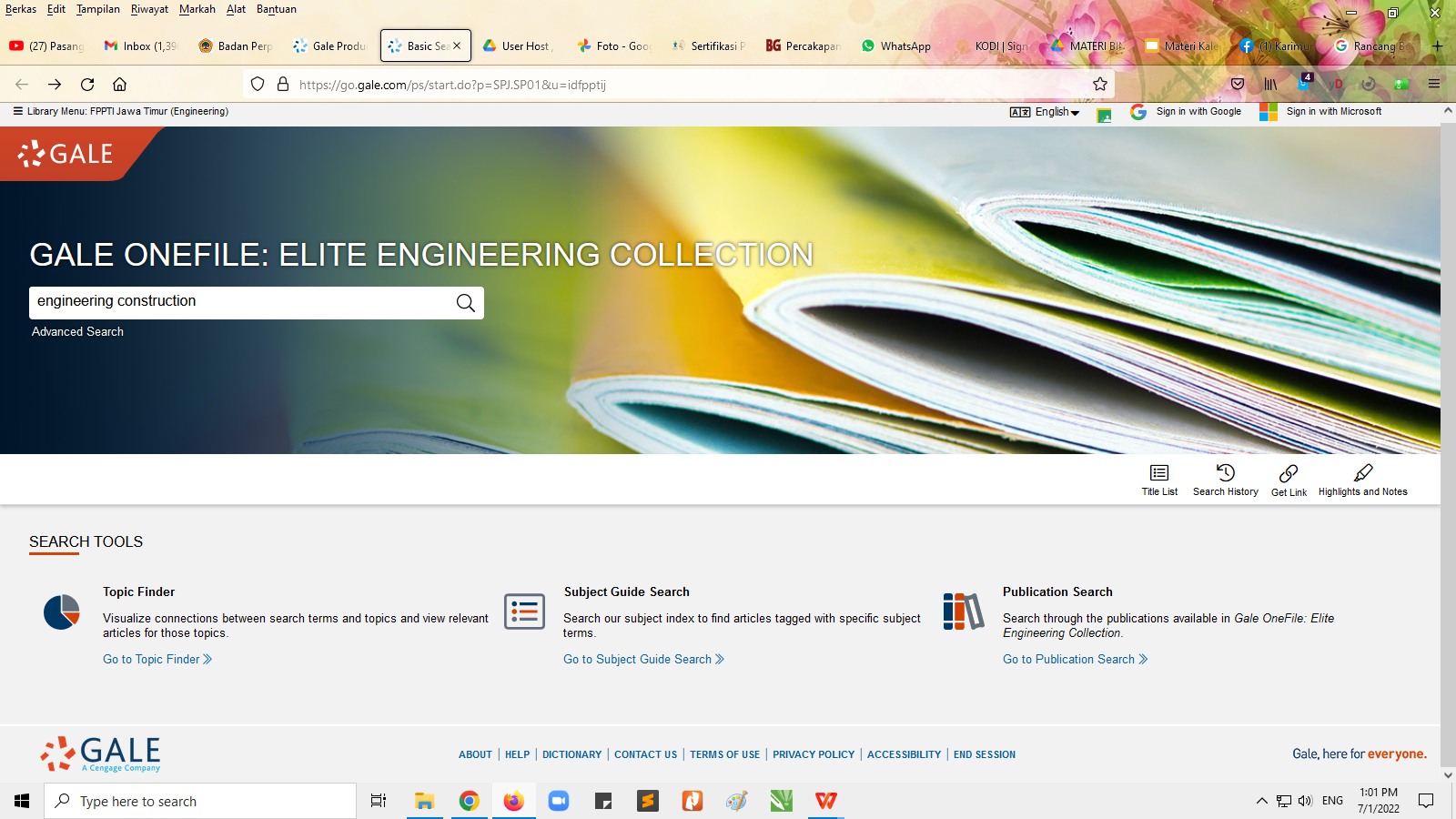Click the ACCESSIBILITY footer link
1456x819 pixels.
pos(904,754)
